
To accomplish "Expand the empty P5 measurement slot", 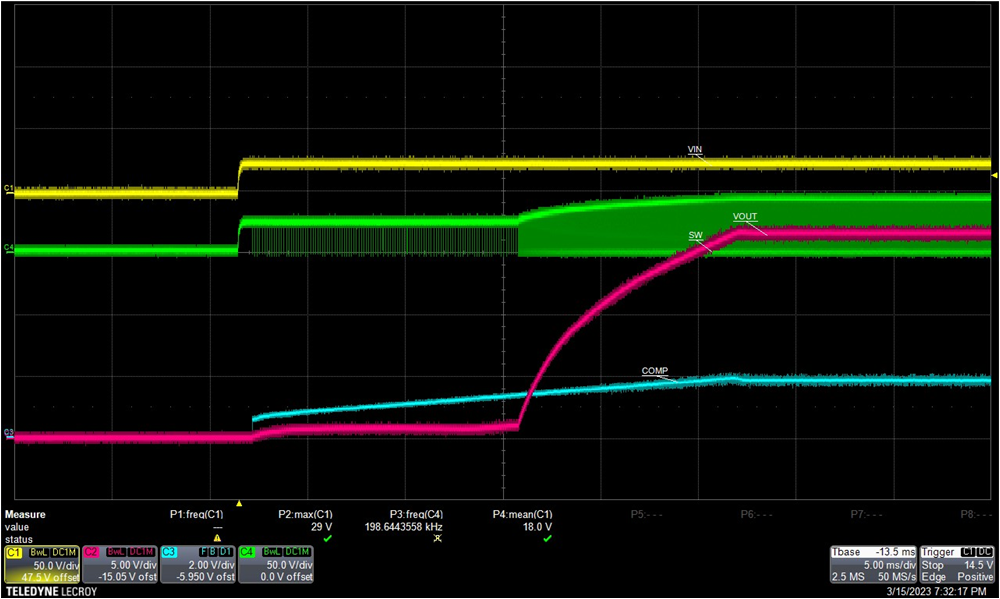I will click(x=647, y=513).
